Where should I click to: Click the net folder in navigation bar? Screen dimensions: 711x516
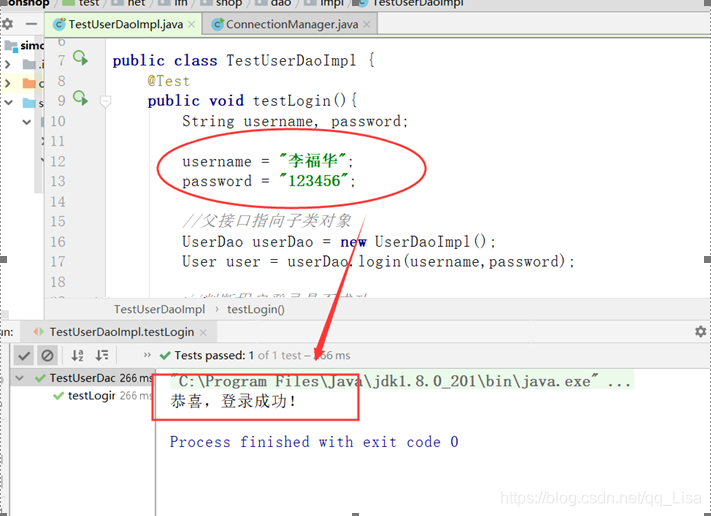click(x=129, y=3)
